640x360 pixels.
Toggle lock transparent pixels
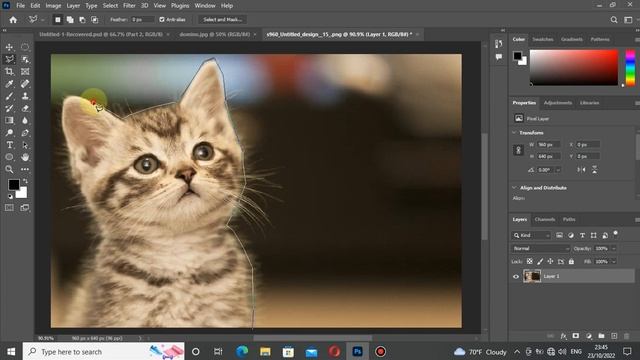[x=529, y=261]
